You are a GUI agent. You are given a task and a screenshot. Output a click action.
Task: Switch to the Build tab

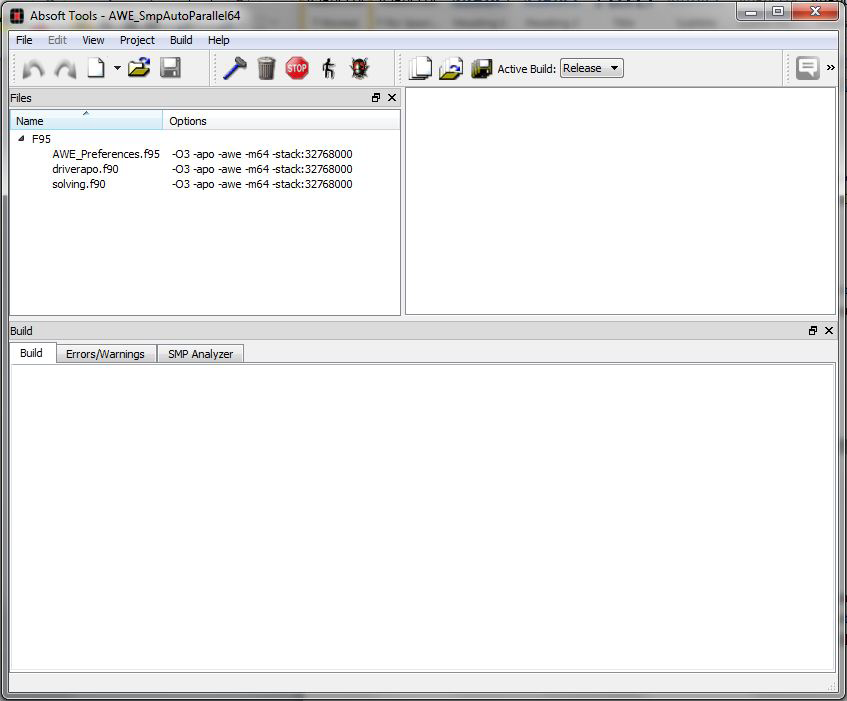[x=31, y=353]
